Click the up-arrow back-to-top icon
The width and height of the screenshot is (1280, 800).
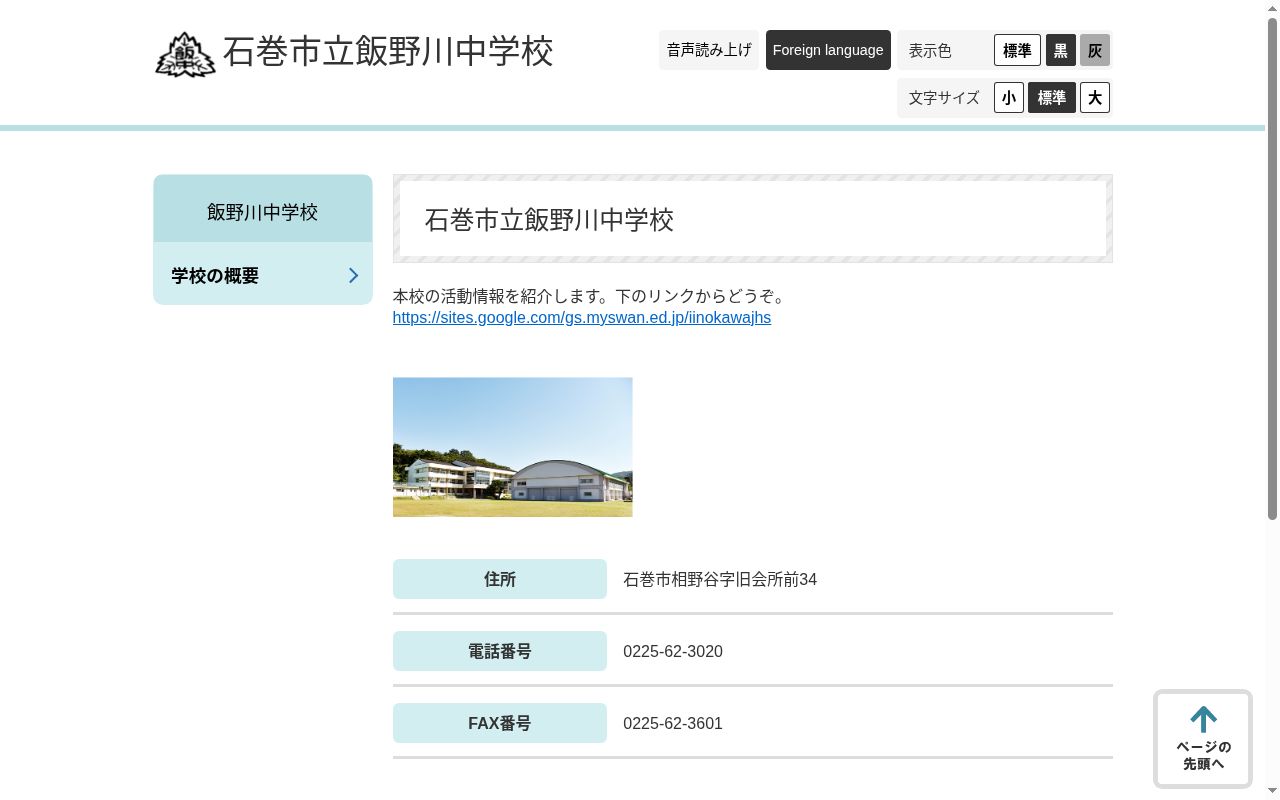[x=1203, y=719]
